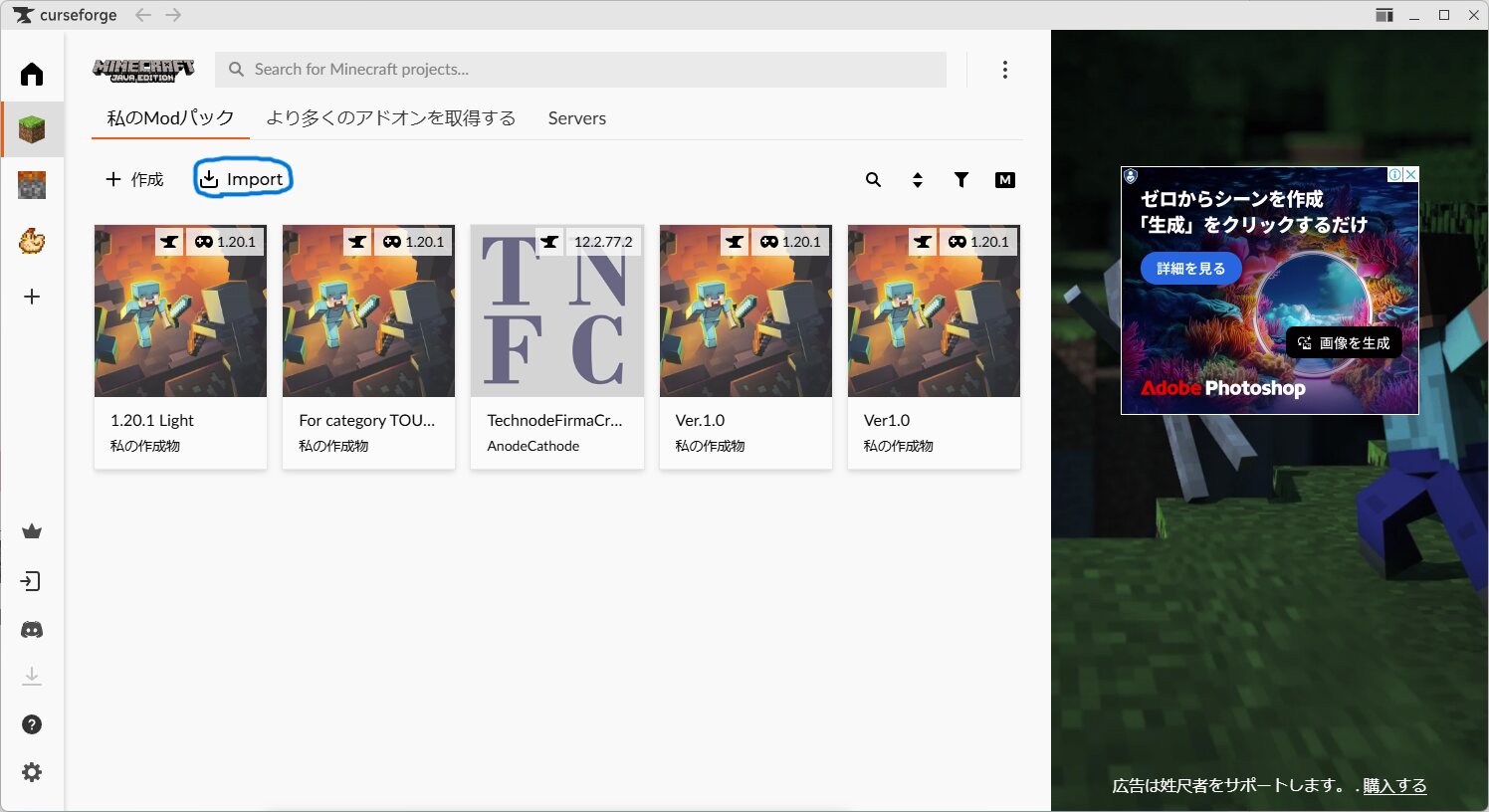The image size is (1489, 812).
Task: Click the add game plus icon
Action: [32, 297]
